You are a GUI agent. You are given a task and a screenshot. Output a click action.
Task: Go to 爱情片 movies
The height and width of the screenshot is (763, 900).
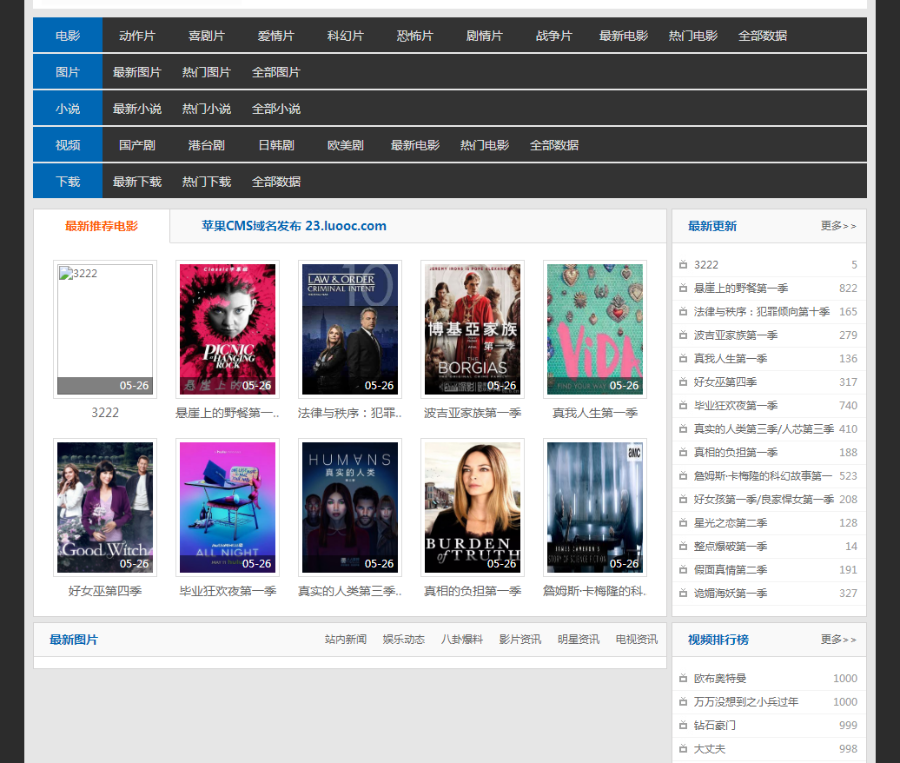[276, 36]
